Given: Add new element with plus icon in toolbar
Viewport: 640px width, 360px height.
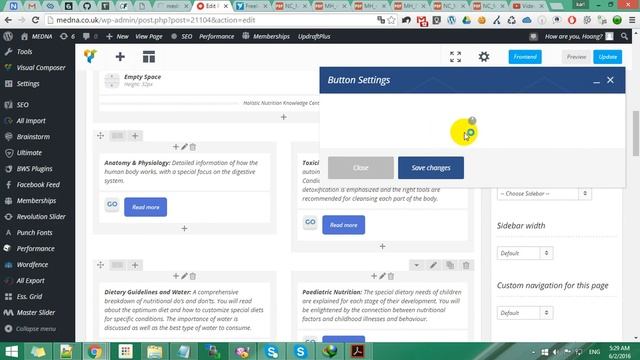Looking at the screenshot, I should pos(120,57).
